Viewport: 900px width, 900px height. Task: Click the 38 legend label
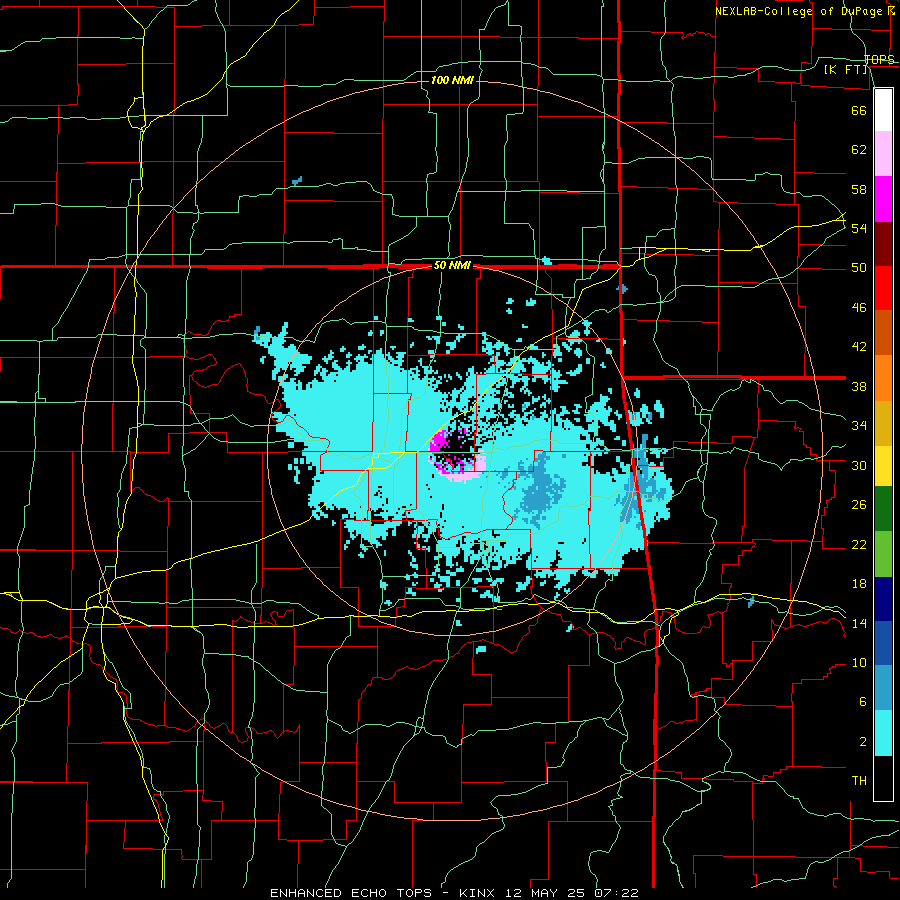(x=859, y=386)
